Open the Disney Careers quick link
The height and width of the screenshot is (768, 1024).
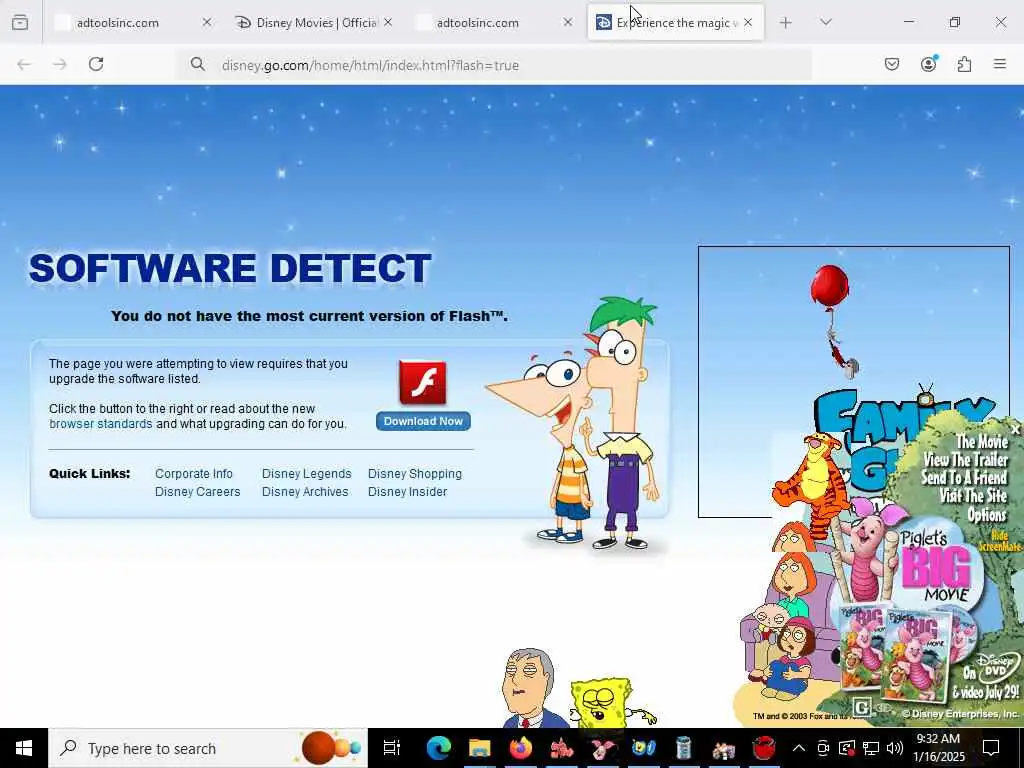click(197, 492)
